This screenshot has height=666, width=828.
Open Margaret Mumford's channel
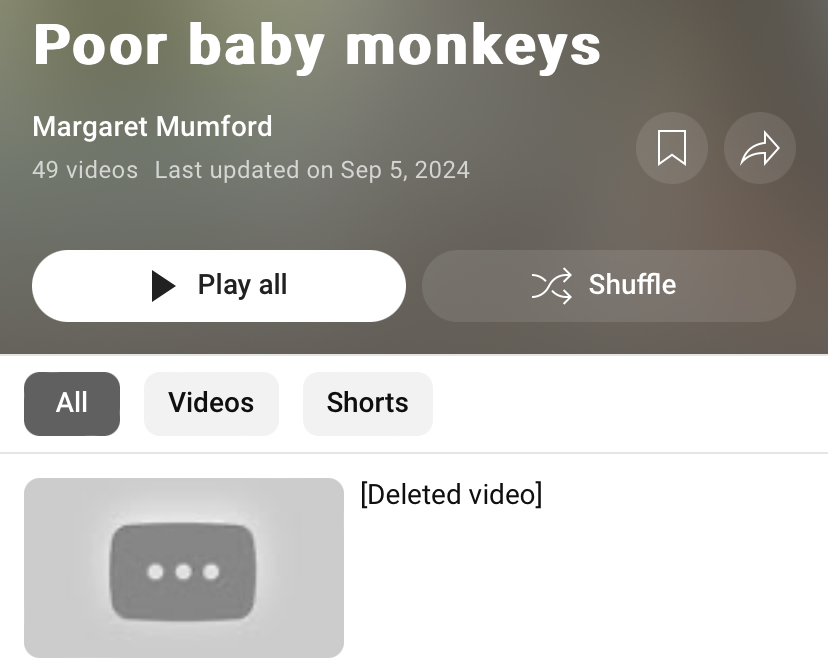152,127
